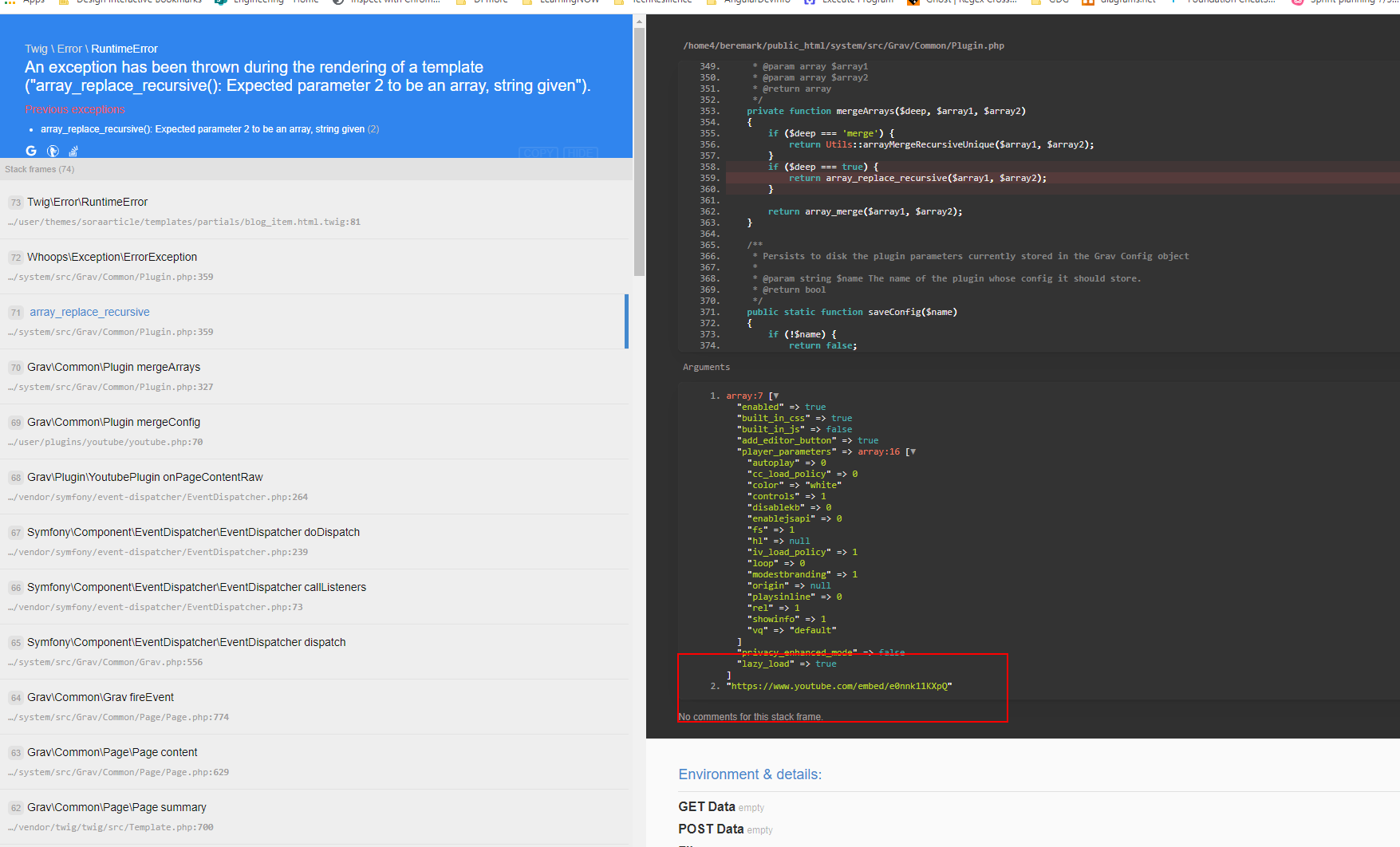Click code line 353 mergeArrays function declaration
This screenshot has width=1400, height=847.
[886, 111]
